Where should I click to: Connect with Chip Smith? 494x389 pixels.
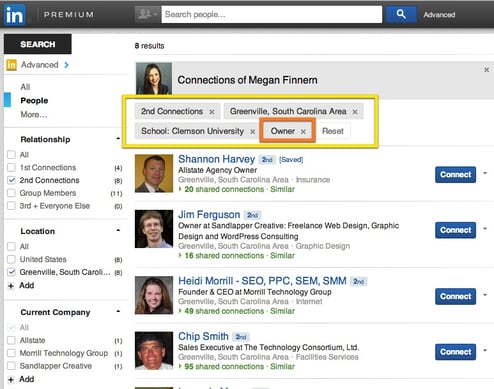point(455,352)
